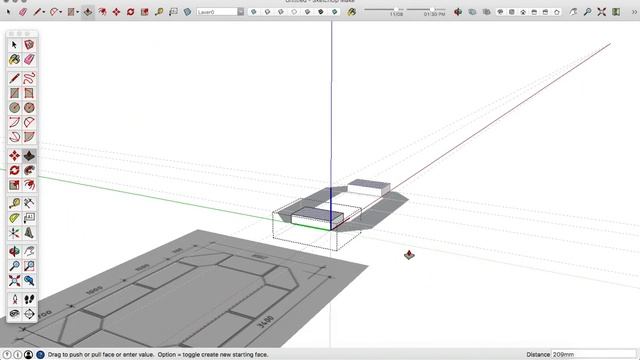Toggle Back Edges style
The image size is (640, 360).
click(267, 12)
